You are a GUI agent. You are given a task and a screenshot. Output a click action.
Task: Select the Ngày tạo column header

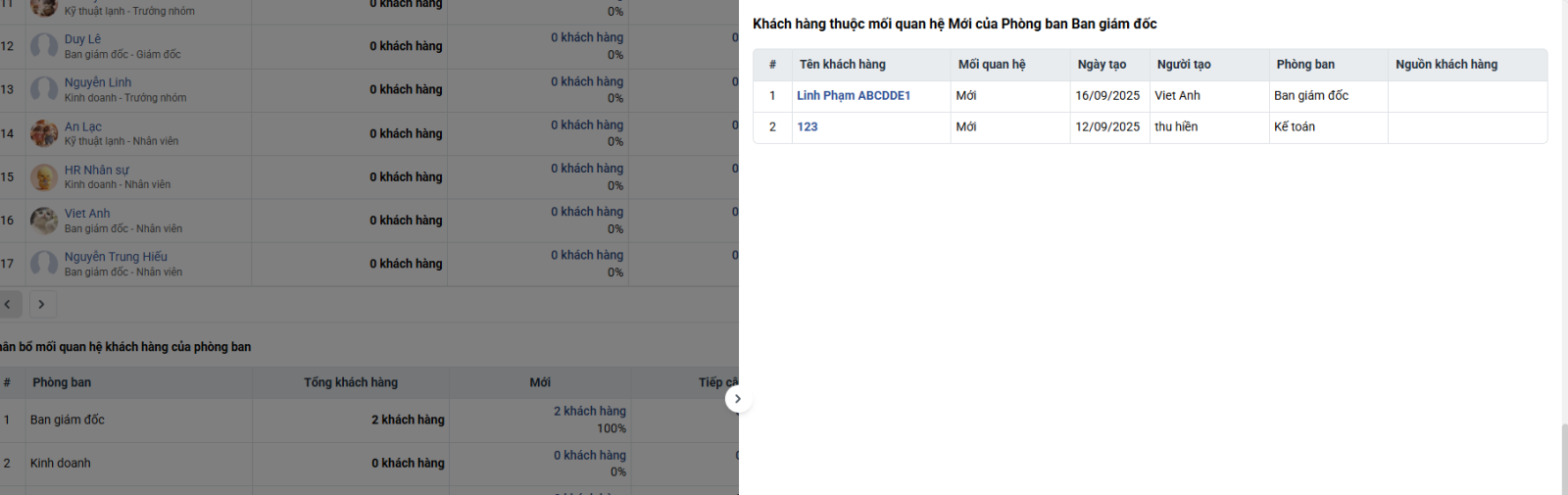pyautogui.click(x=1102, y=65)
